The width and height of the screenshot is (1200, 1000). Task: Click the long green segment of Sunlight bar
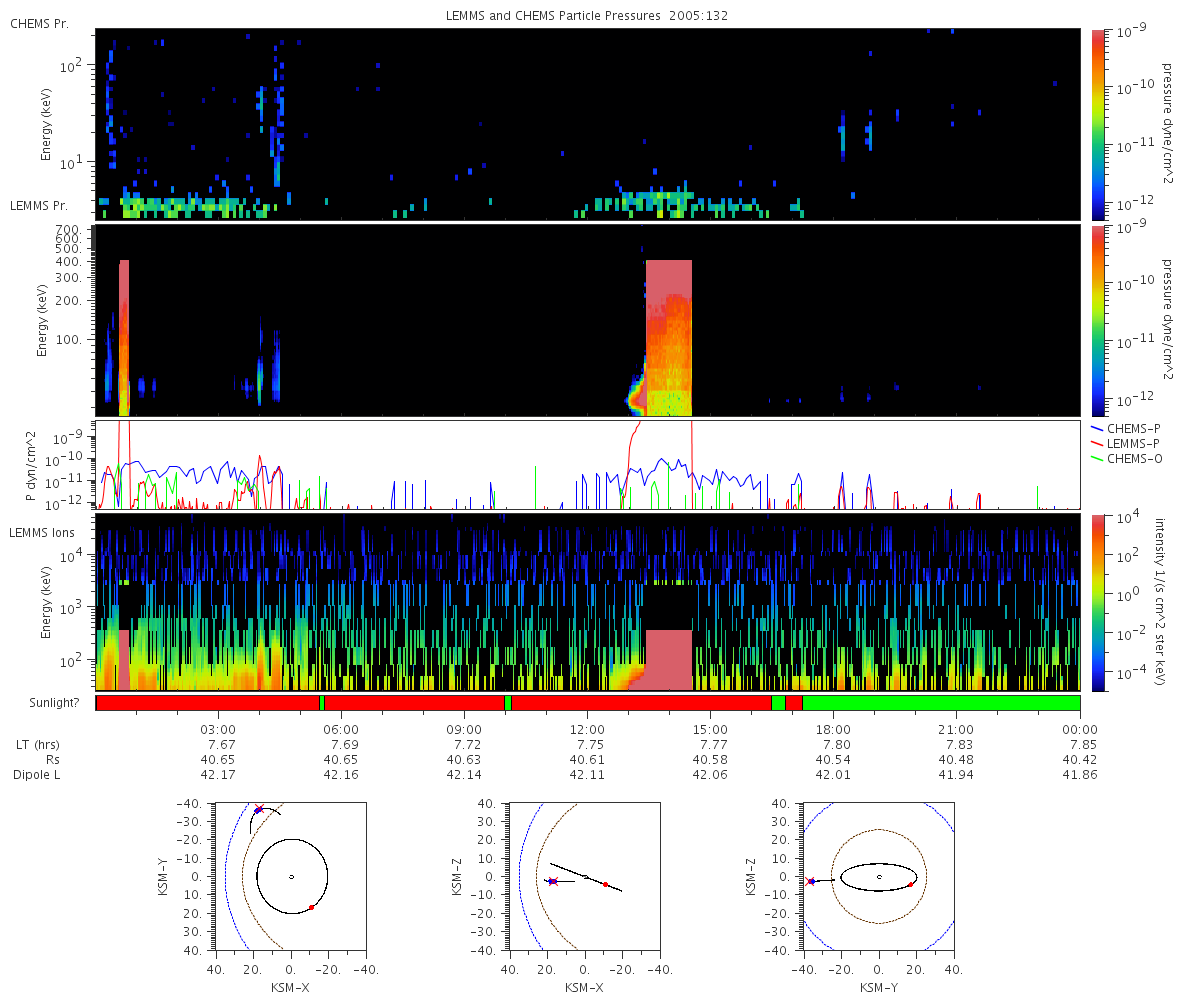pyautogui.click(x=941, y=703)
